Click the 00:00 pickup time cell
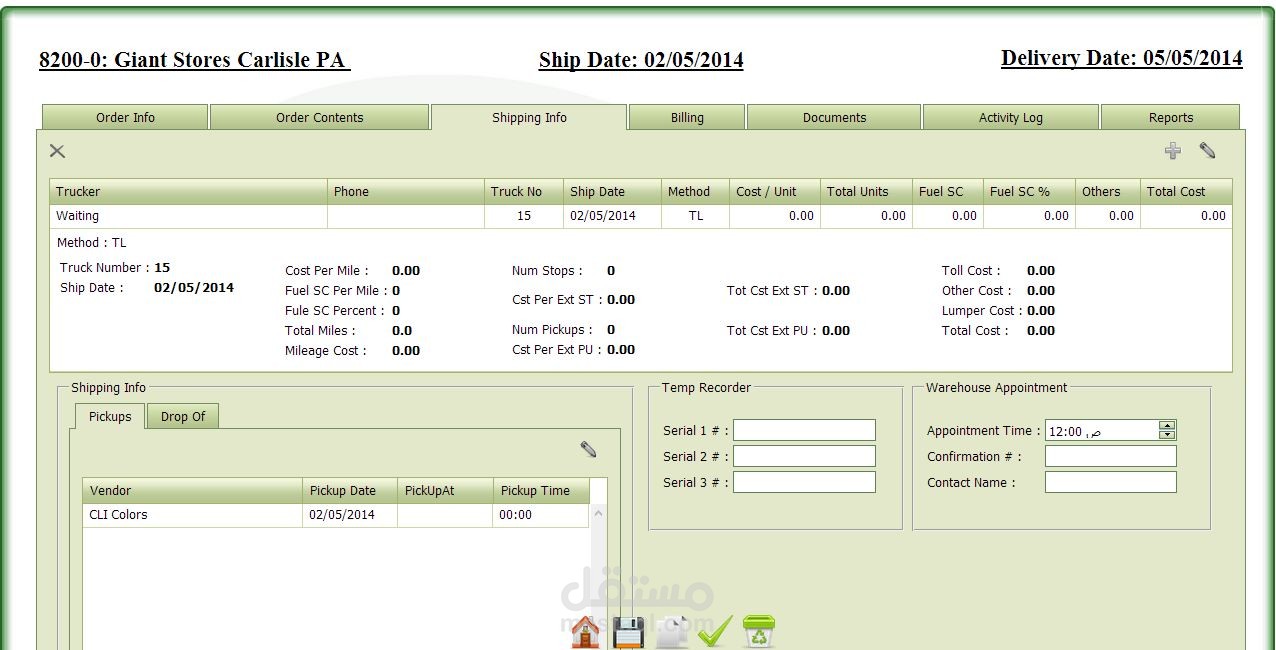The image size is (1276, 650). pos(541,515)
